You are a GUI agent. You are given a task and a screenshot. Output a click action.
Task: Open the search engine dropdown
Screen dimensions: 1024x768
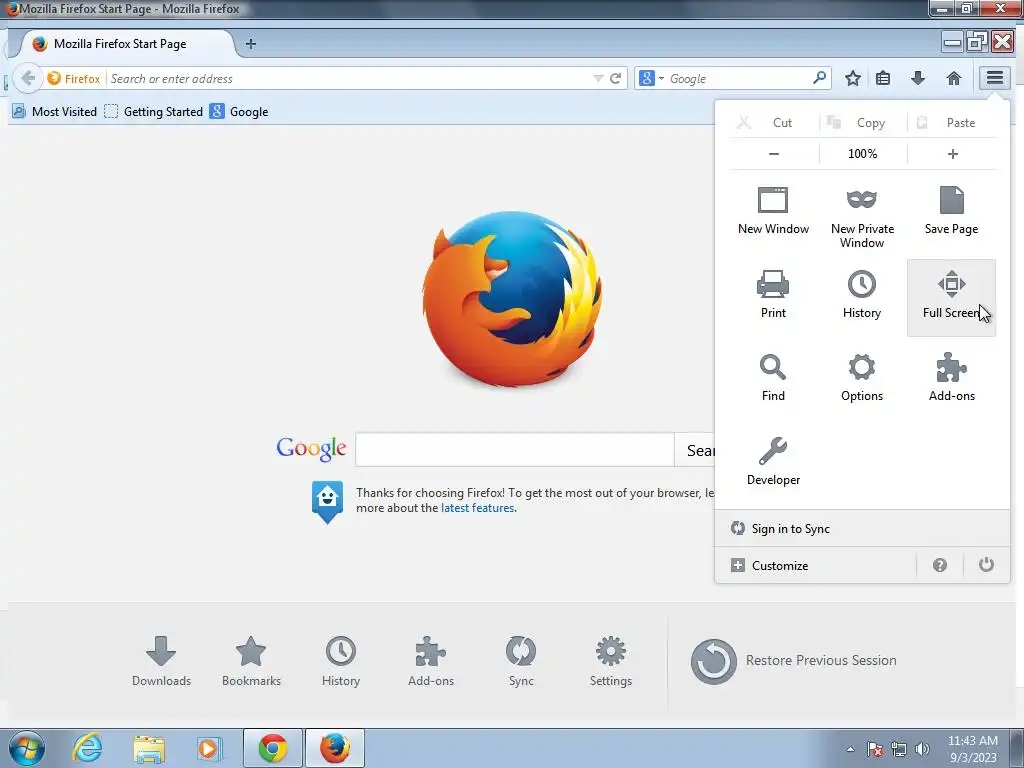[651, 78]
